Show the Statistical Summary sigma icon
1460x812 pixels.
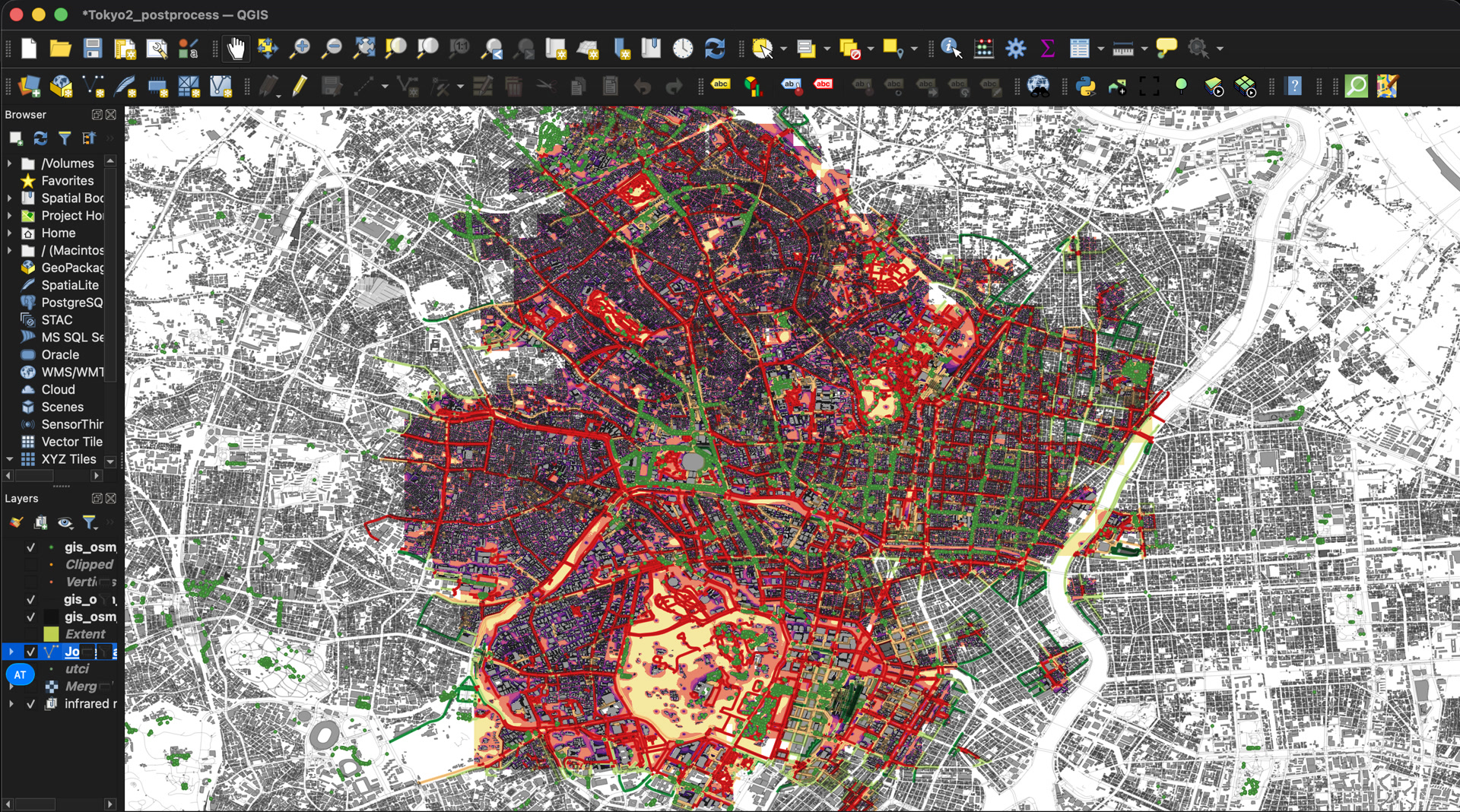(x=1047, y=49)
